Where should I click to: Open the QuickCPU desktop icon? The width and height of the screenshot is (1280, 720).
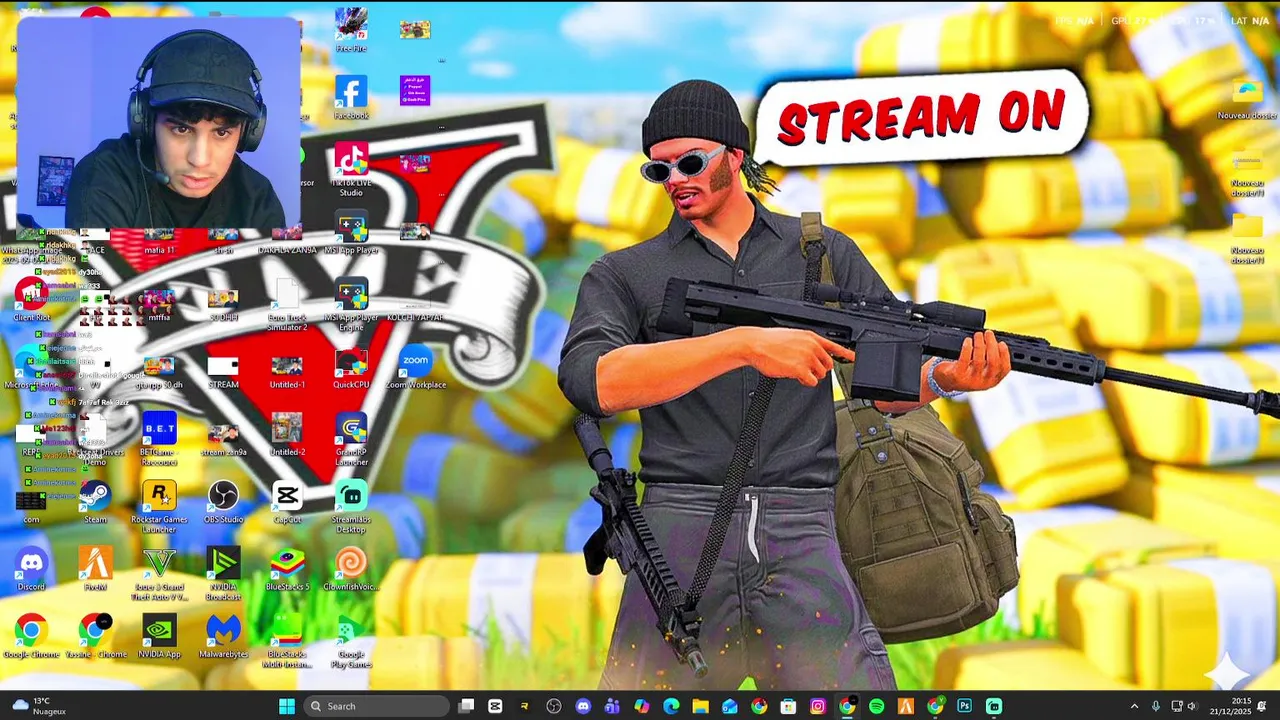point(351,367)
